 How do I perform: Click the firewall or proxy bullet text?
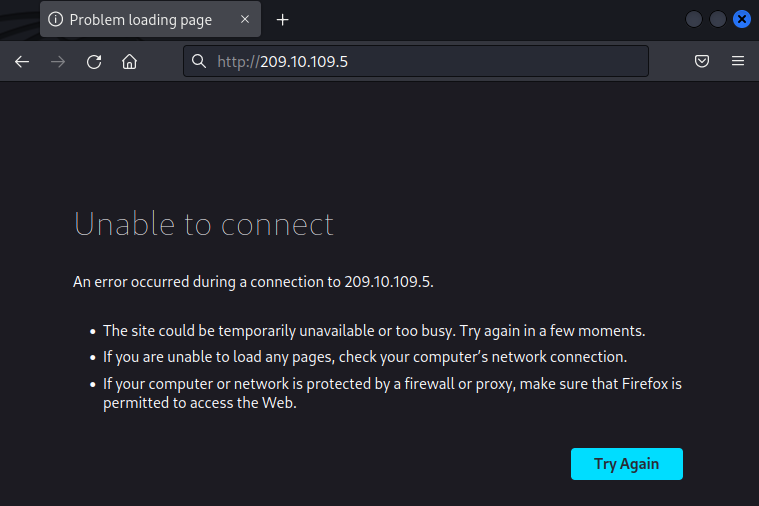pos(392,393)
